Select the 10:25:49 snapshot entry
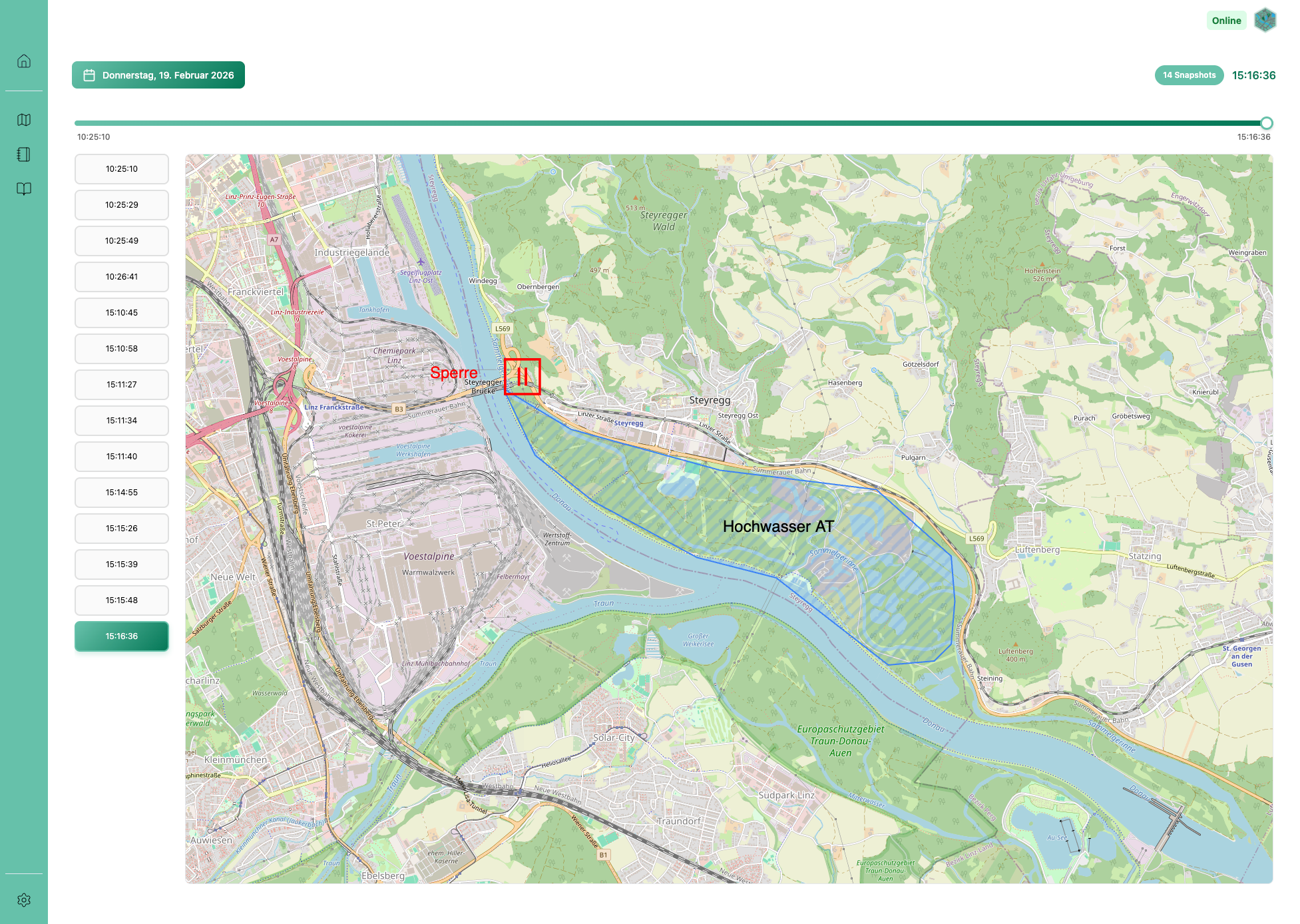This screenshot has height=924, width=1300. coord(122,241)
